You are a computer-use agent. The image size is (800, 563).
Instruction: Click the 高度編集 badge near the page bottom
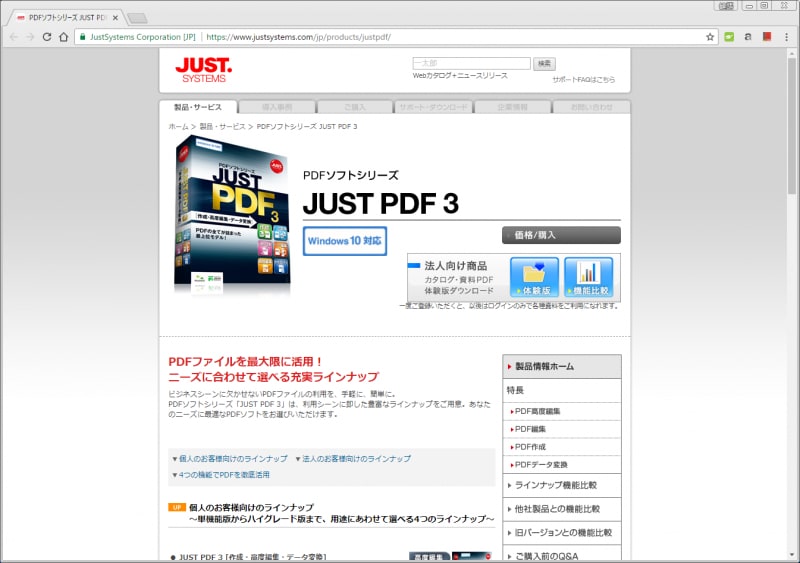(430, 557)
